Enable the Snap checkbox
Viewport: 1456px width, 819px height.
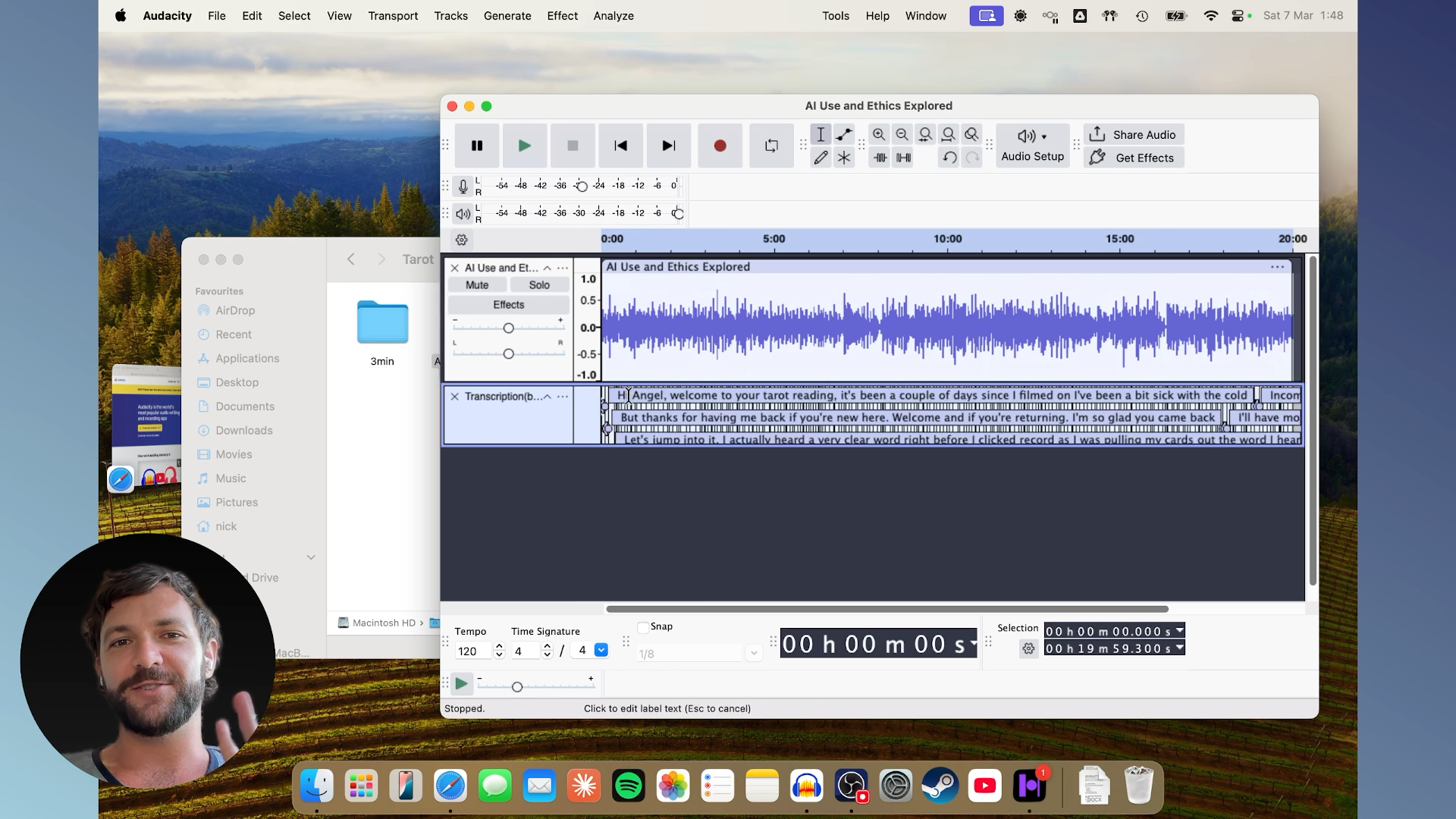pyautogui.click(x=643, y=627)
